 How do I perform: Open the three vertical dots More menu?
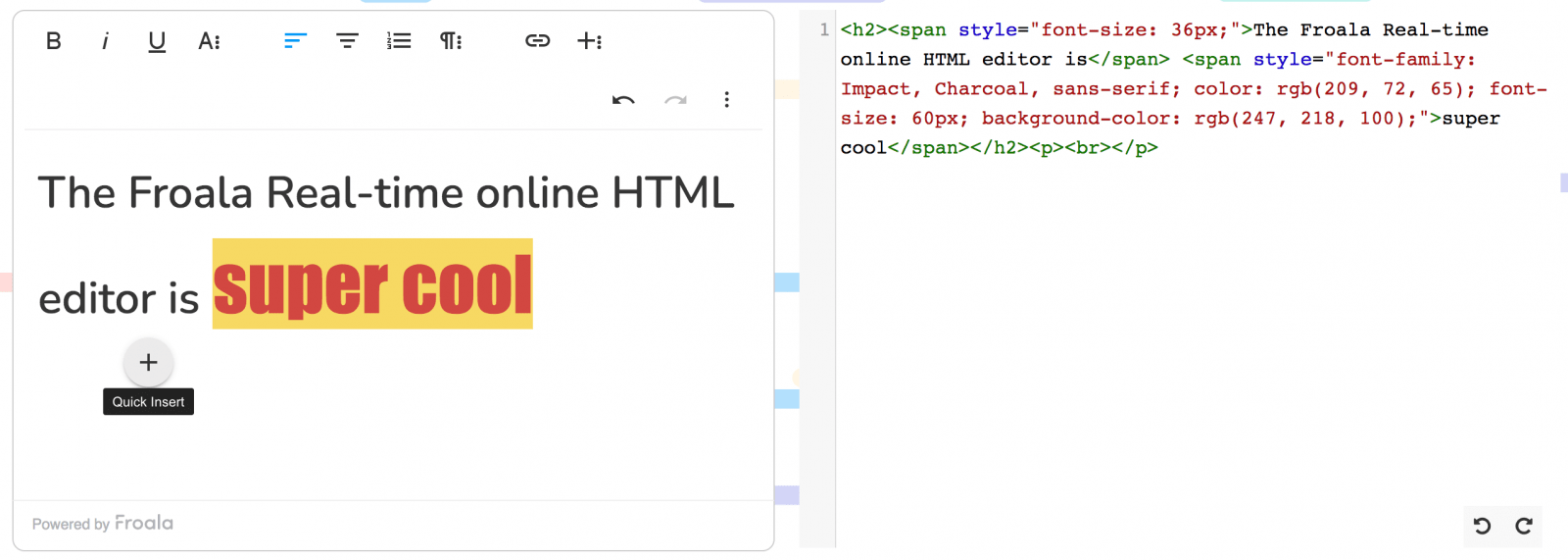pos(726,100)
